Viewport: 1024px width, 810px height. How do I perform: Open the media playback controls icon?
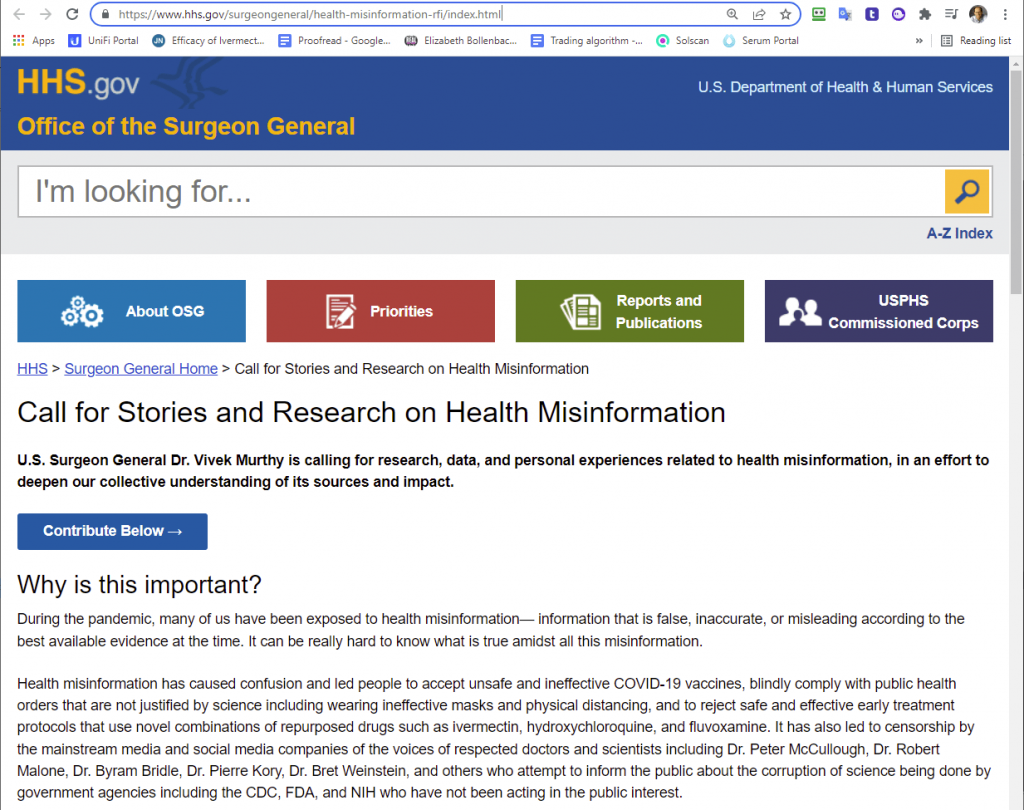[x=950, y=14]
